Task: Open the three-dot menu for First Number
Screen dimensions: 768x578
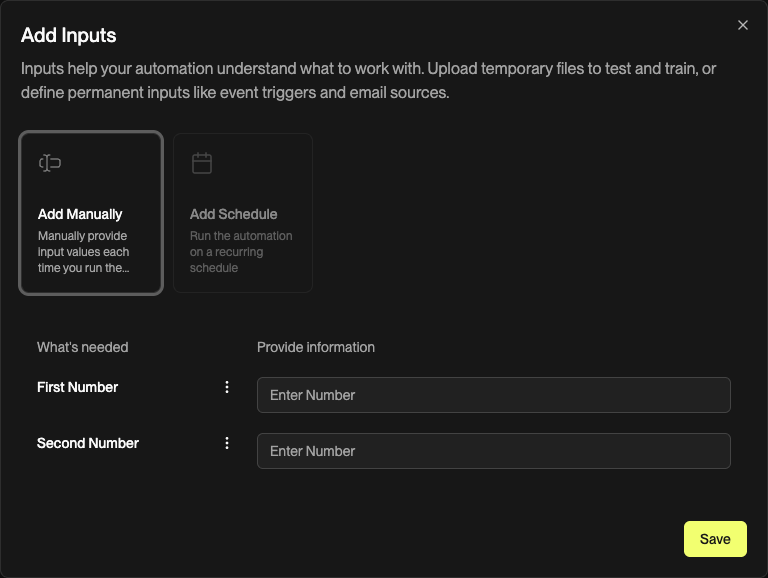Action: (227, 387)
